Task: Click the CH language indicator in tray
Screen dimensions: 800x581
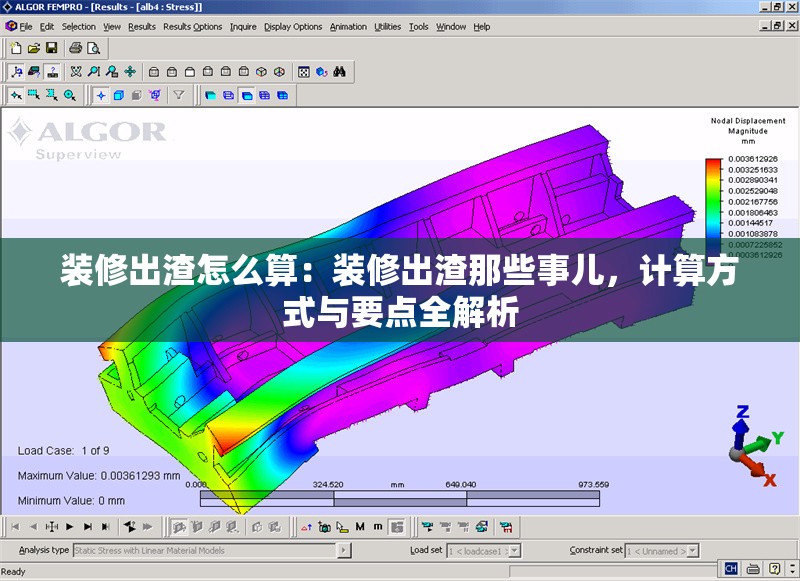Action: coord(731,568)
